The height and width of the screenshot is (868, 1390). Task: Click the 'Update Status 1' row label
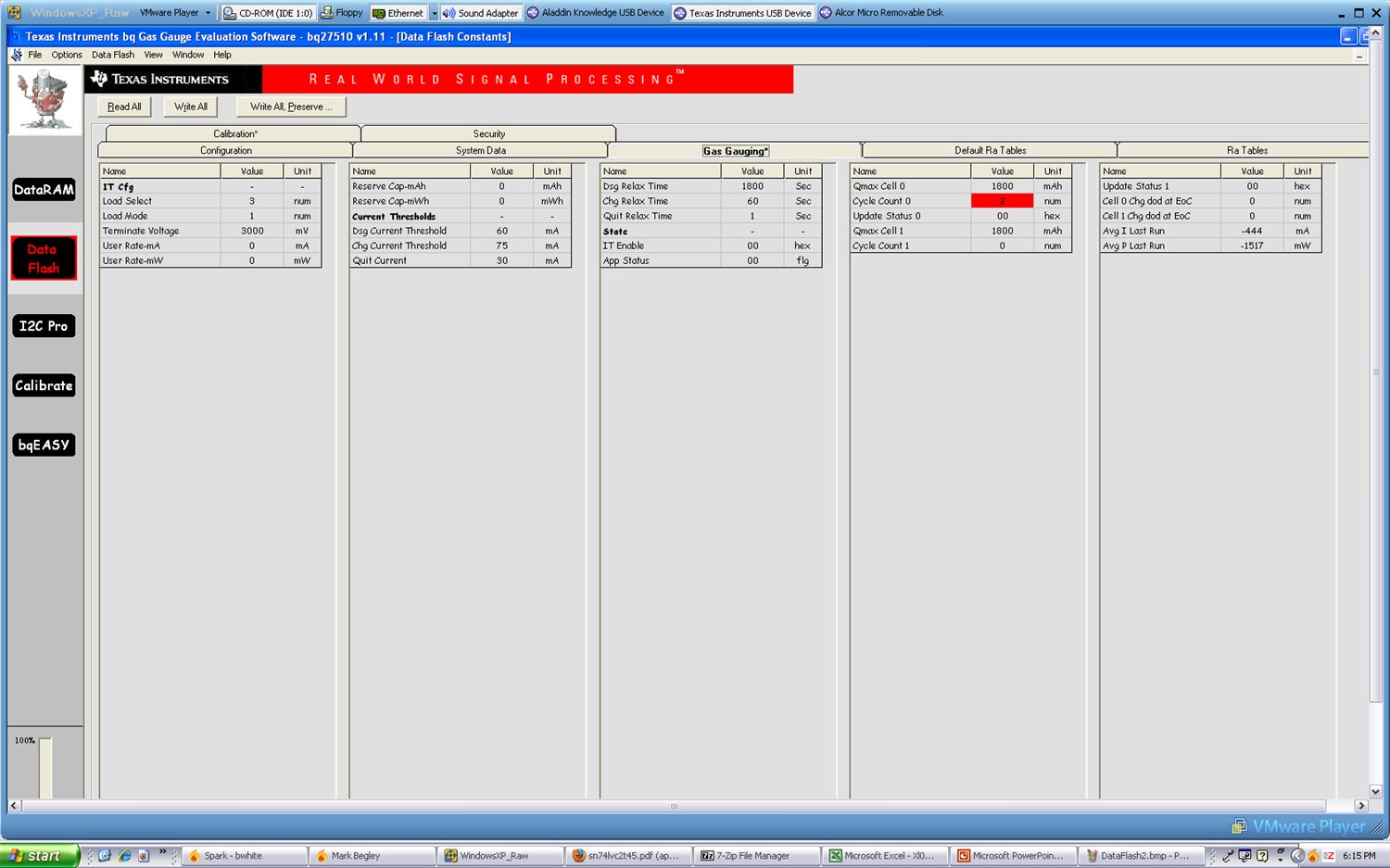(1136, 186)
